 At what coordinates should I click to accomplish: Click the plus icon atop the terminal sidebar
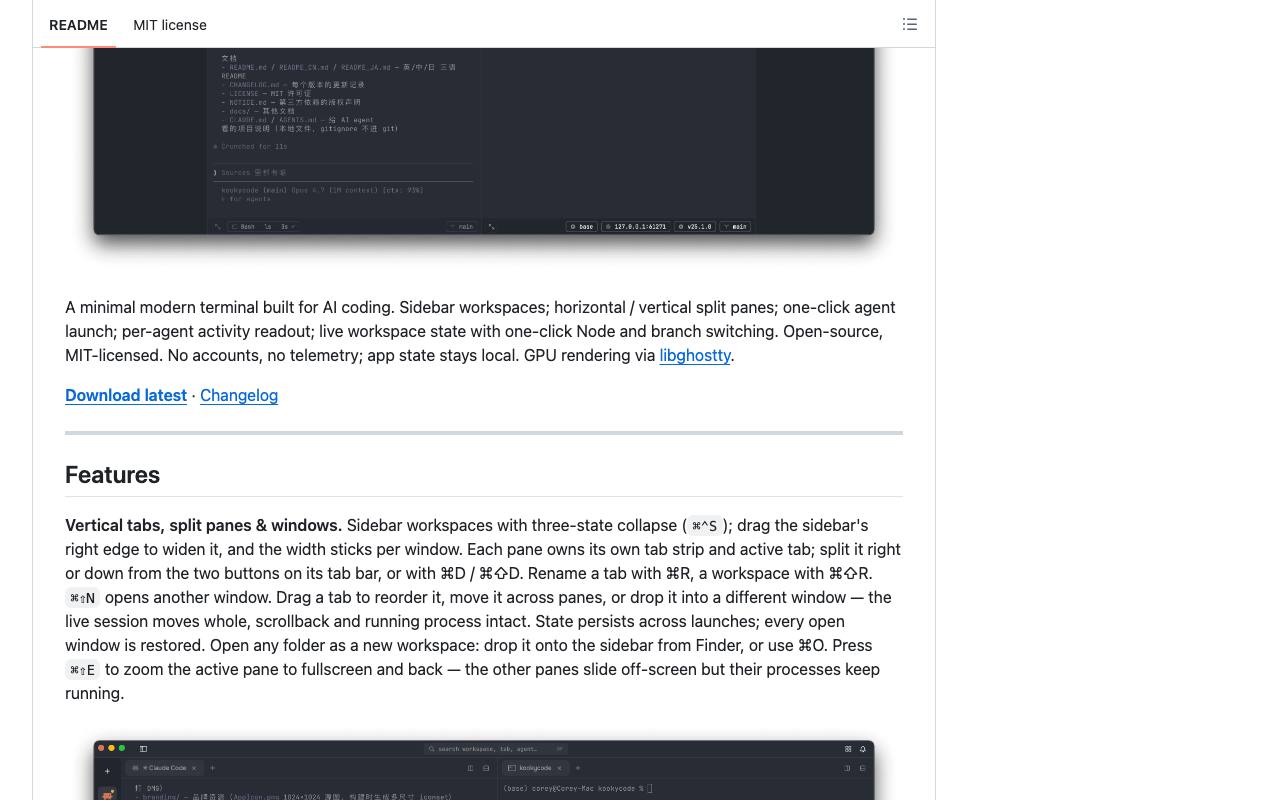pyautogui.click(x=107, y=771)
